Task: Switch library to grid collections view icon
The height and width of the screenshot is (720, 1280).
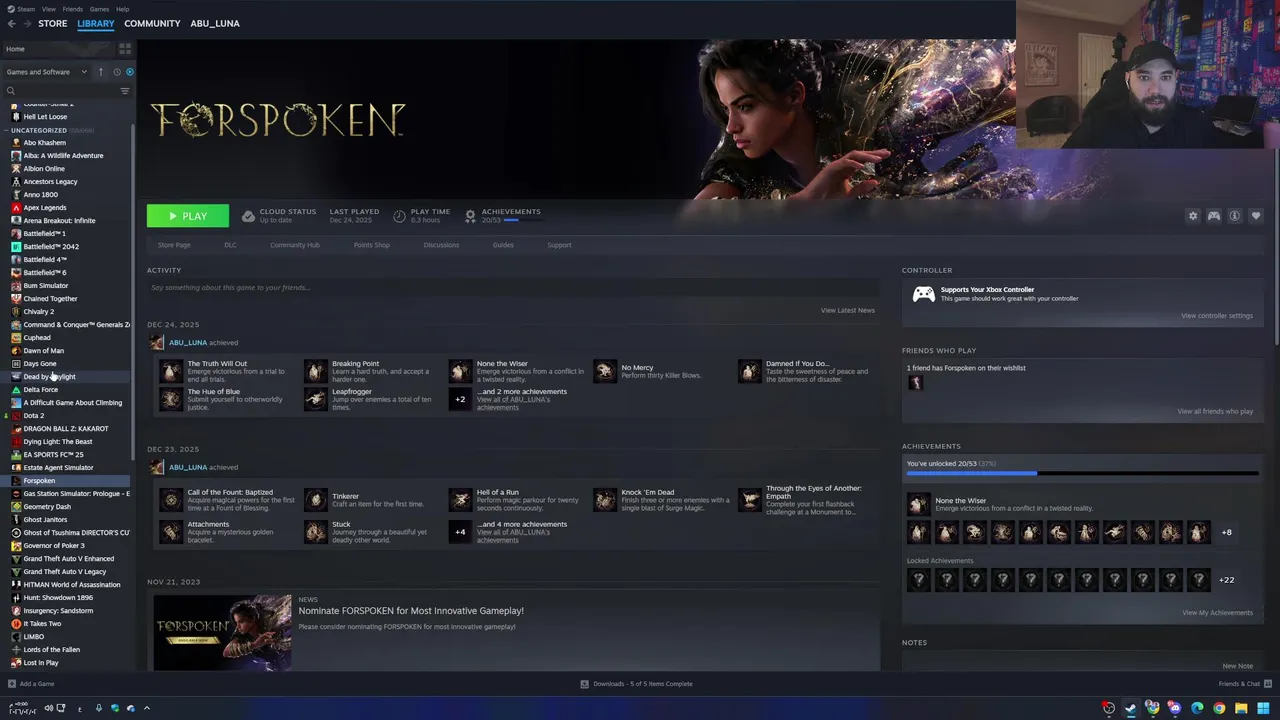Action: click(125, 48)
